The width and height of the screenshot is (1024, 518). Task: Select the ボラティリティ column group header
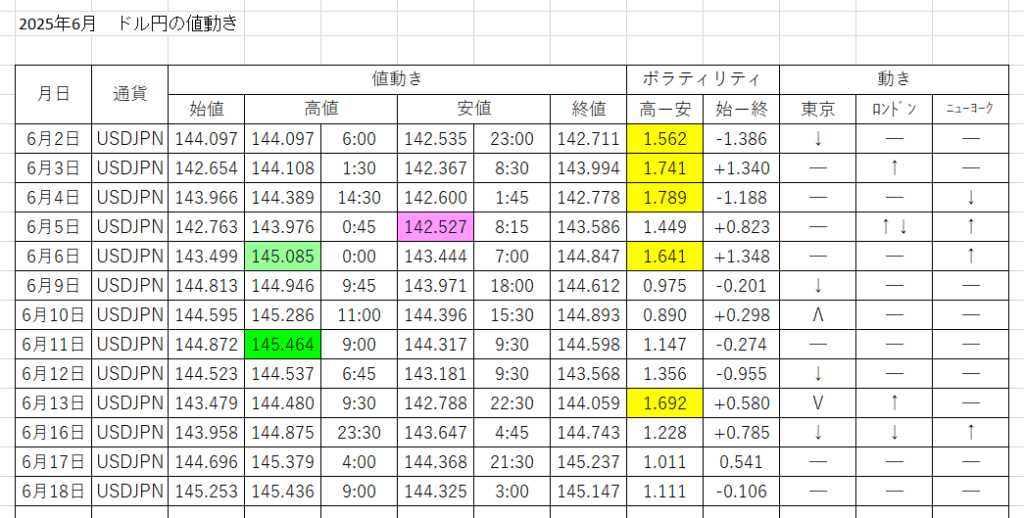(702, 79)
